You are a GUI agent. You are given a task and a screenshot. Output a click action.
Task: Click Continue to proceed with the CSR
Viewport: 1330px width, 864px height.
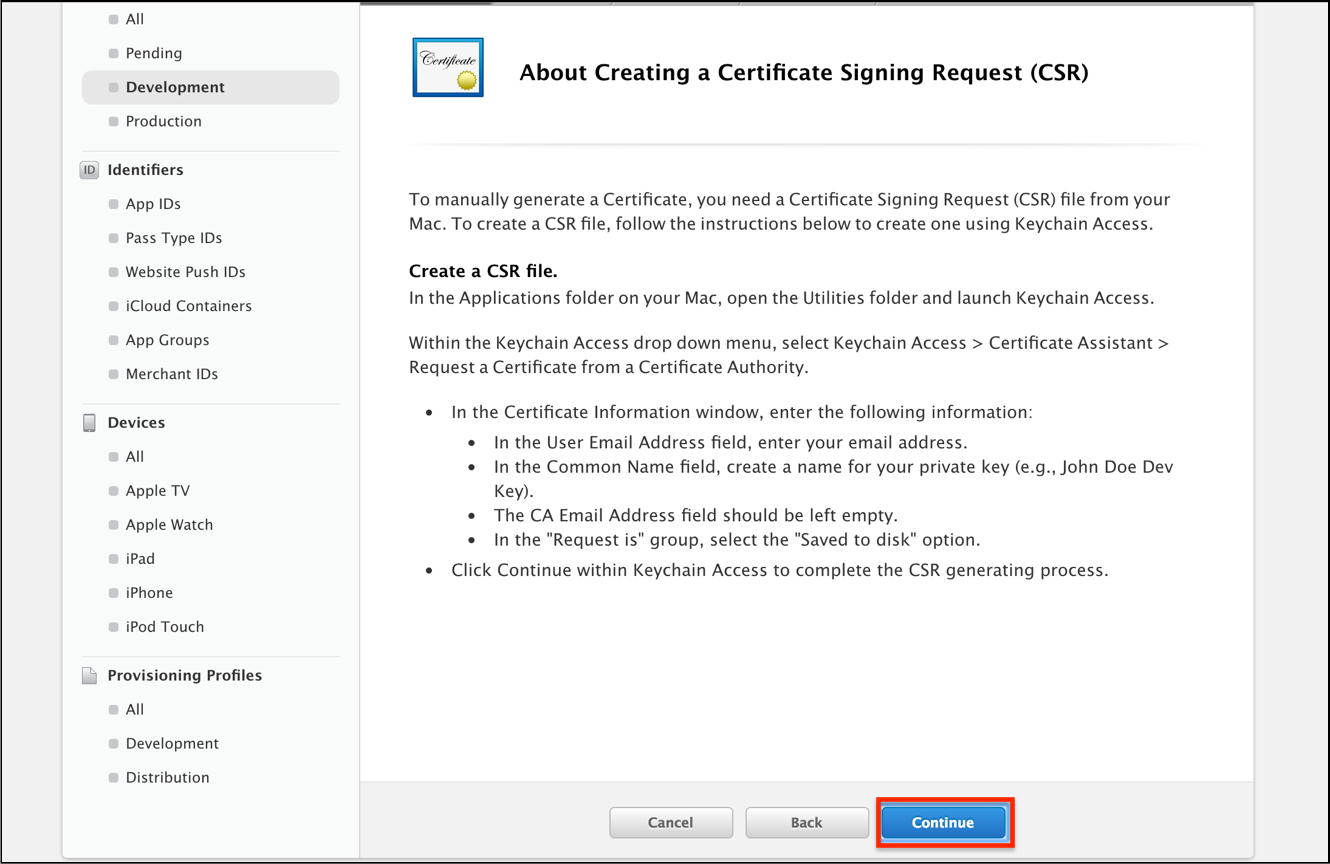(x=943, y=822)
